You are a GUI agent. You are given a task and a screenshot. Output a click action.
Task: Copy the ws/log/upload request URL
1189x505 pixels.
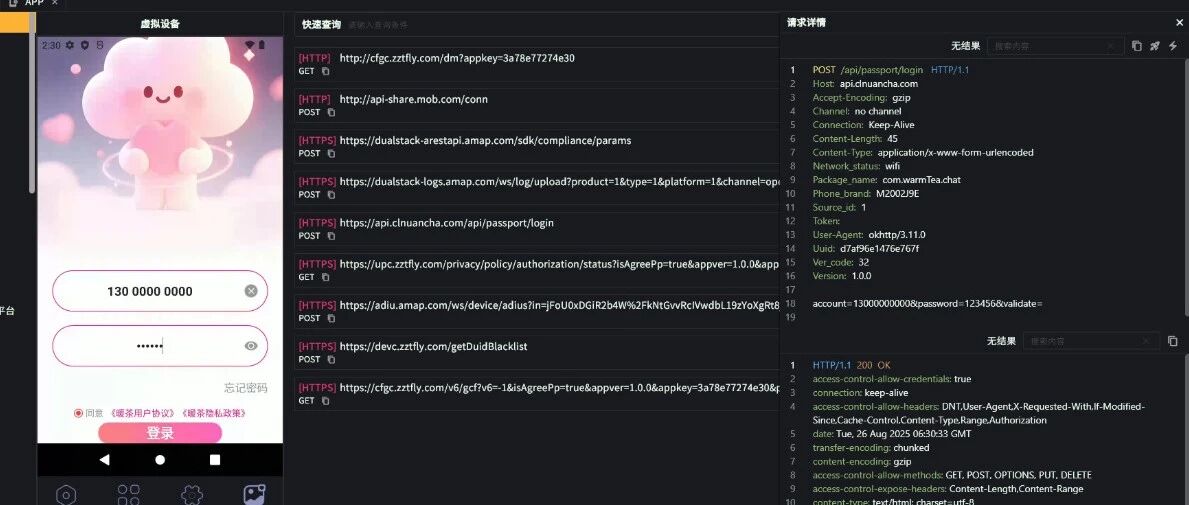tap(331, 195)
